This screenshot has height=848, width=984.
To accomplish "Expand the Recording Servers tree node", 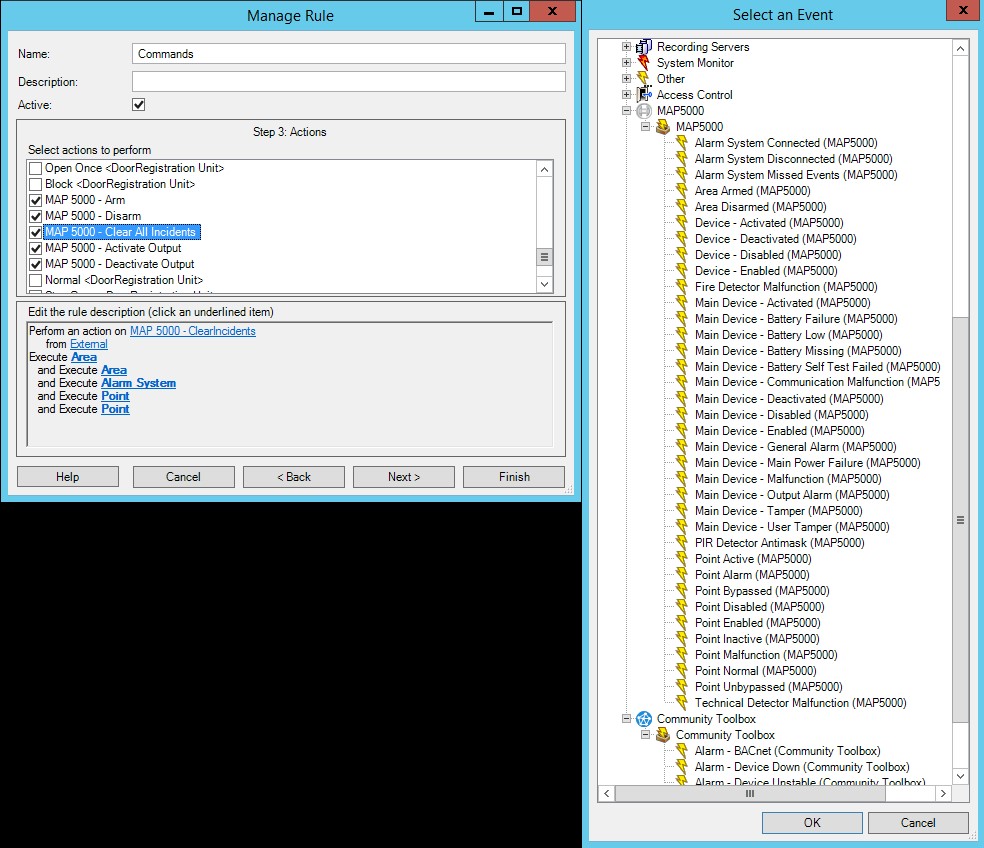I will (x=627, y=47).
